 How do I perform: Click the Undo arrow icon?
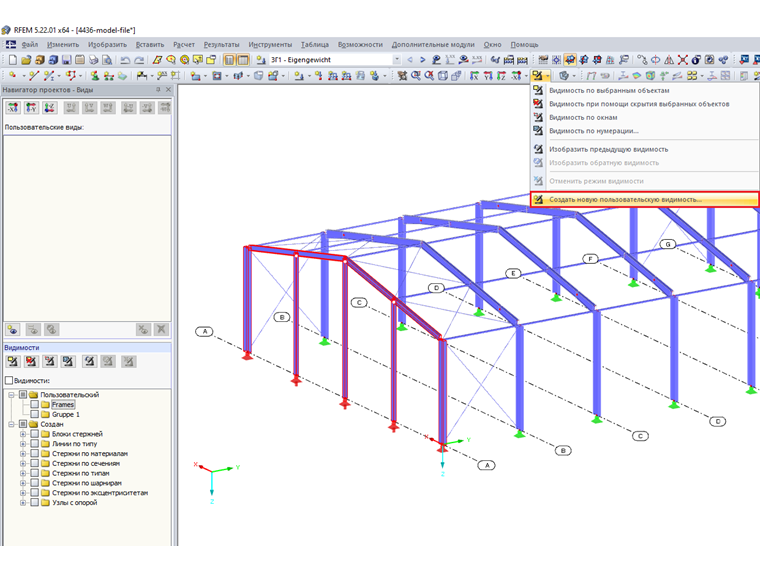click(125, 60)
